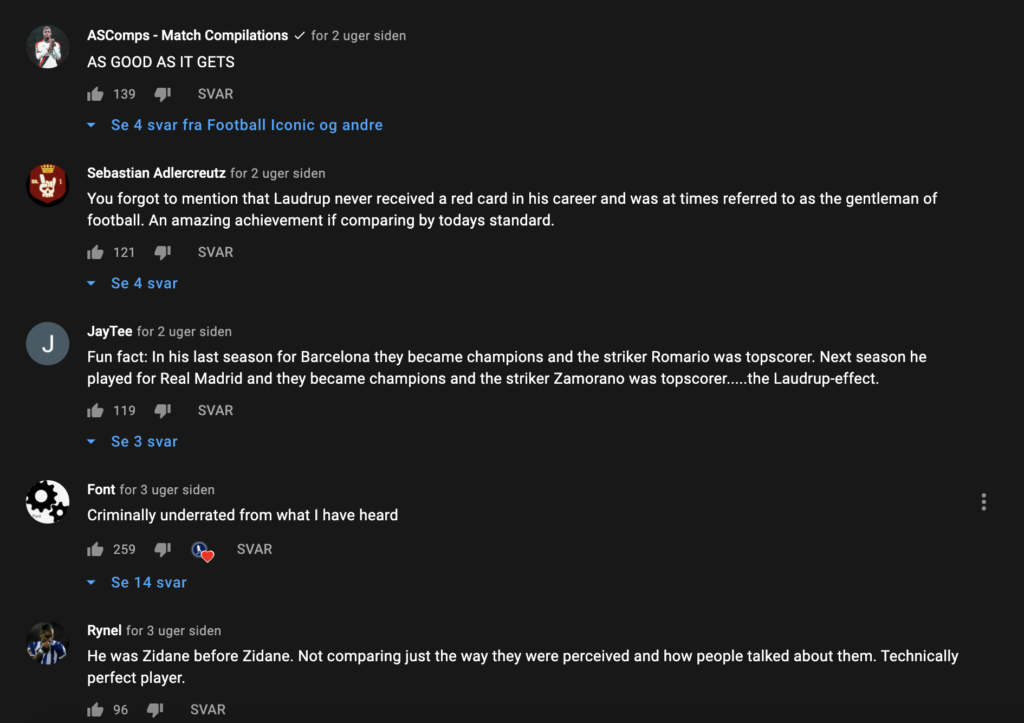1024x723 pixels.
Task: Dislike the ASComps Match Compilations comment
Action: click(x=163, y=94)
